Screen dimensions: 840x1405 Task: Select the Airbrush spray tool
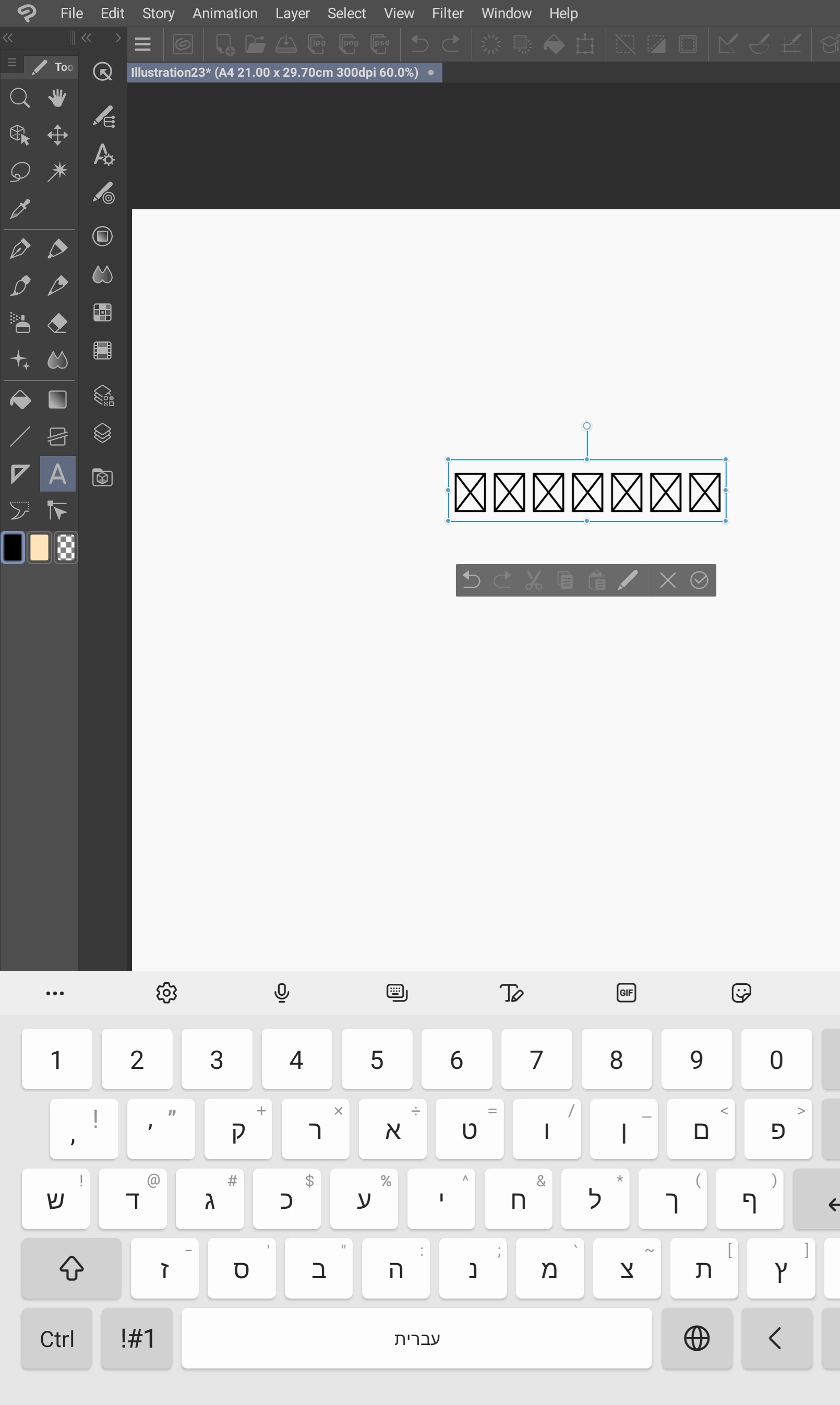click(20, 323)
